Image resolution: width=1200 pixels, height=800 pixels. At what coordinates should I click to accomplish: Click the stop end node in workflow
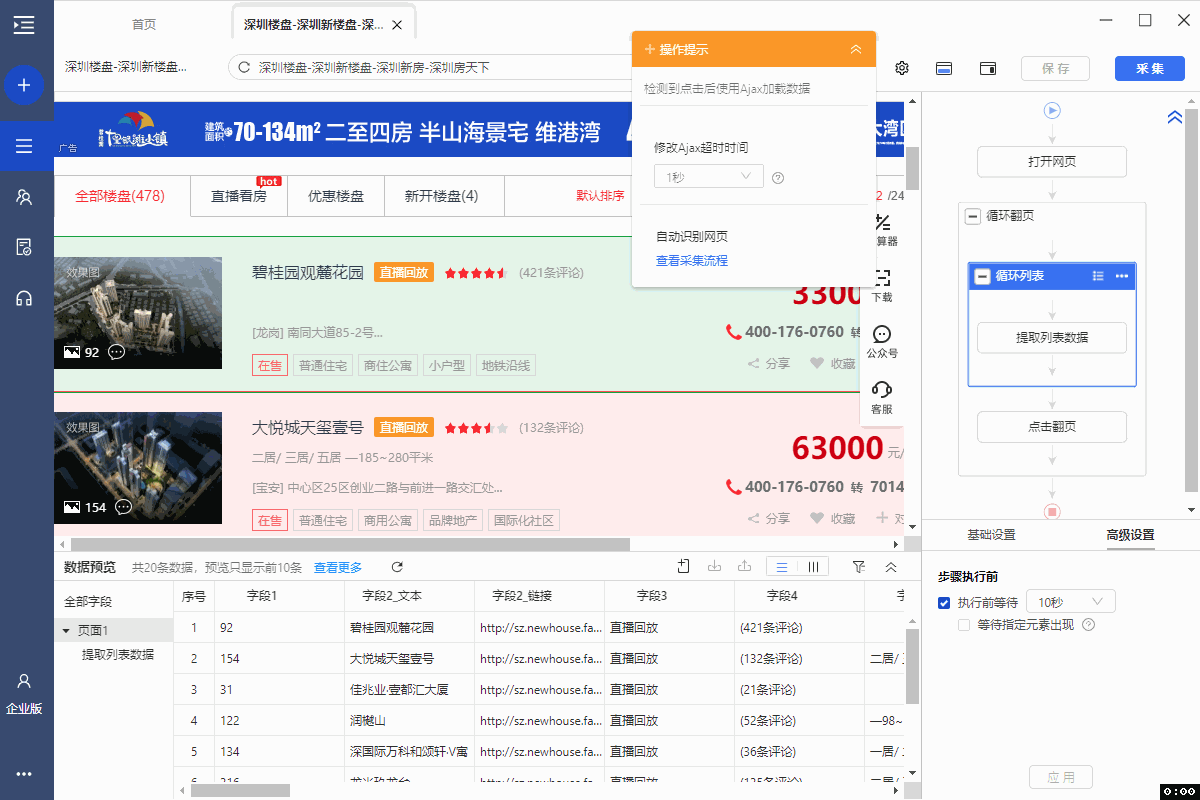coord(1052,512)
